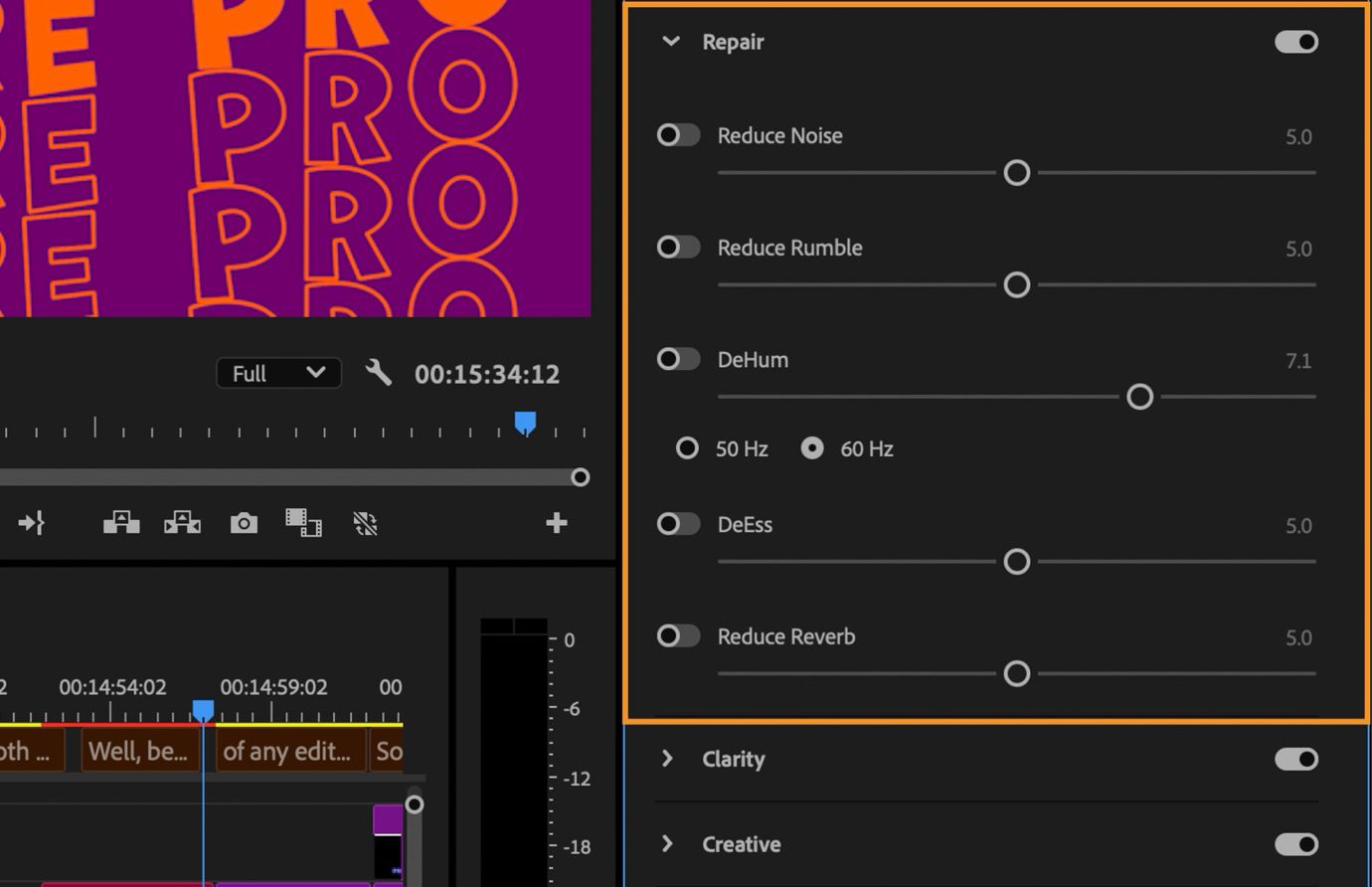Click the -12 dB mark on audio meter
The height and width of the screenshot is (887, 1372).
576,778
